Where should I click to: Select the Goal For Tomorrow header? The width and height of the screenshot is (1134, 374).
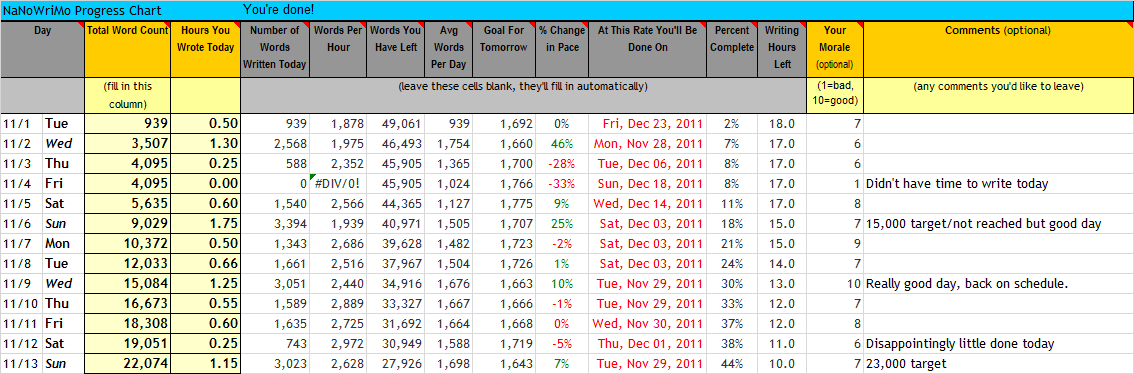point(504,49)
